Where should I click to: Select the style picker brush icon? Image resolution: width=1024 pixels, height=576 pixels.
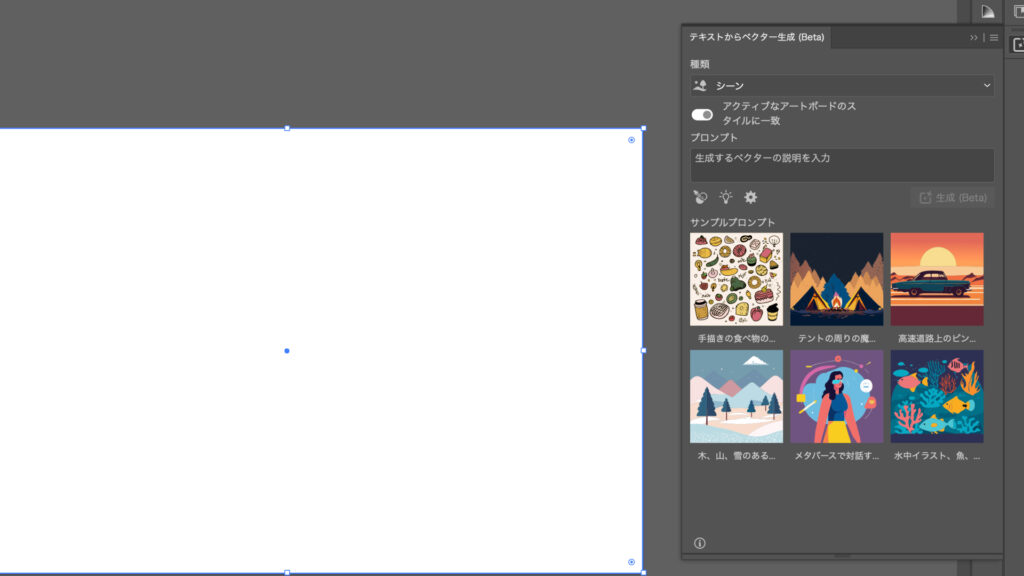[x=699, y=197]
